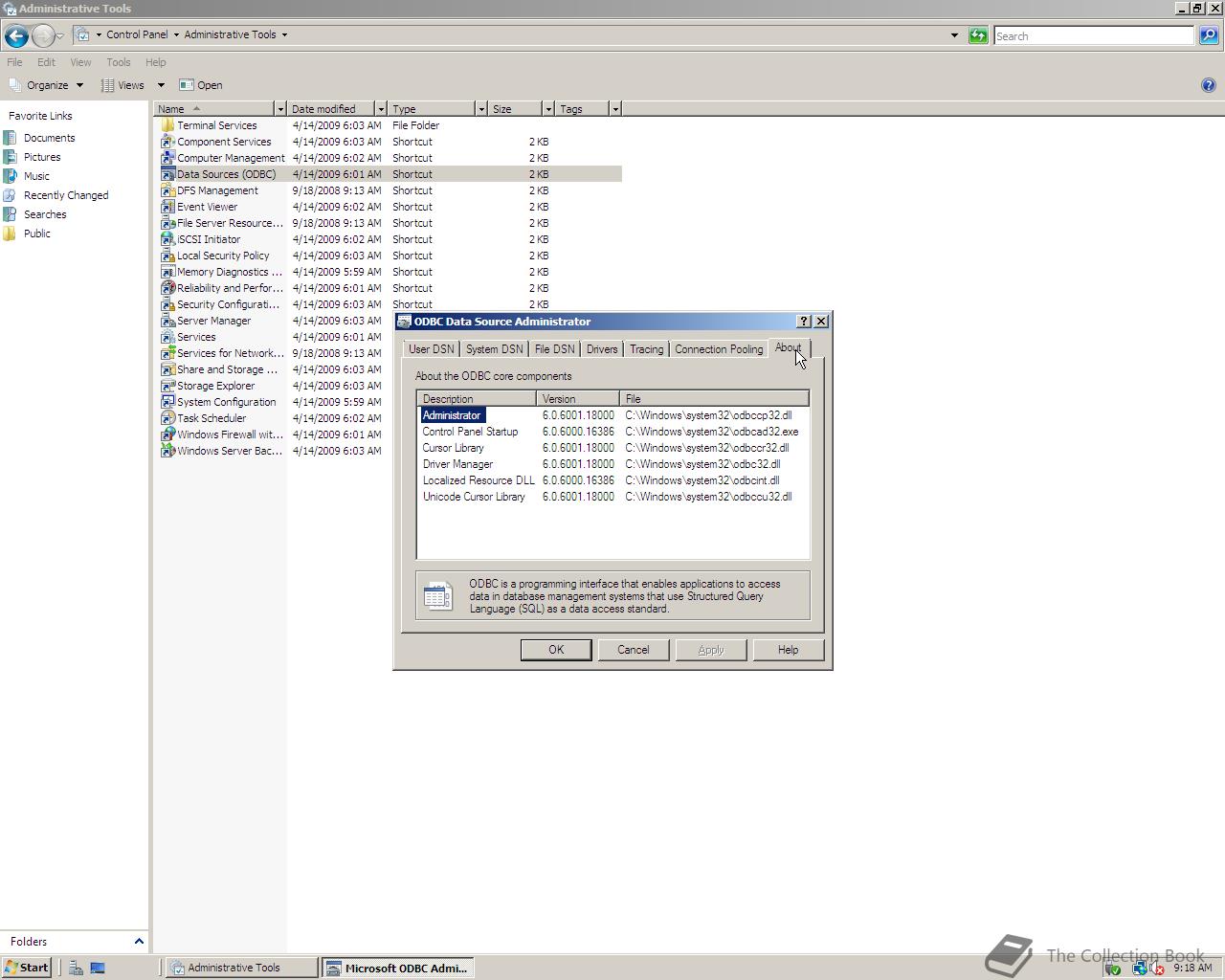1225x980 pixels.
Task: Select the System Configuration icon
Action: point(167,402)
